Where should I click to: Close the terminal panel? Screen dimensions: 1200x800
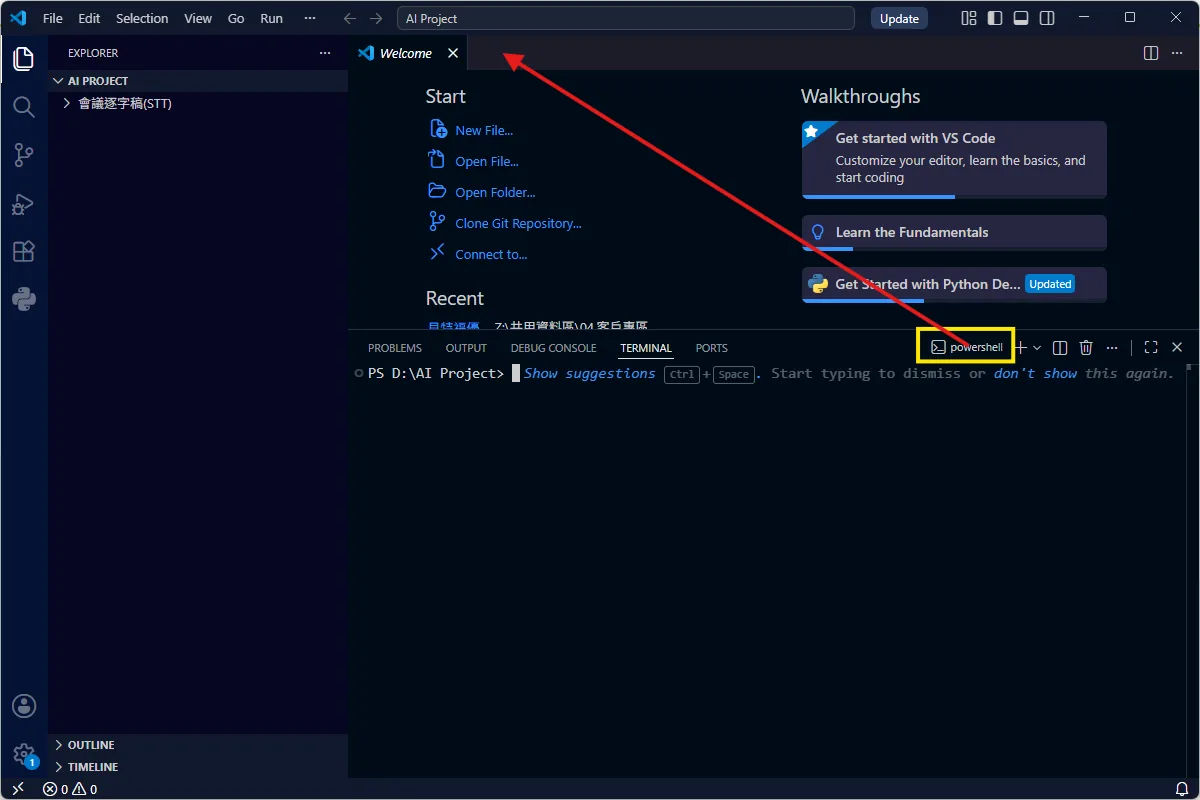(x=1177, y=347)
